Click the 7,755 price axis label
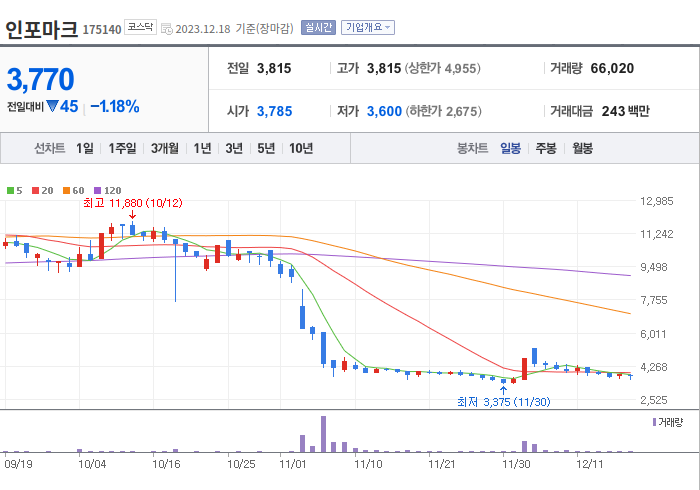Screen dimensions: 700x490 [654, 300]
